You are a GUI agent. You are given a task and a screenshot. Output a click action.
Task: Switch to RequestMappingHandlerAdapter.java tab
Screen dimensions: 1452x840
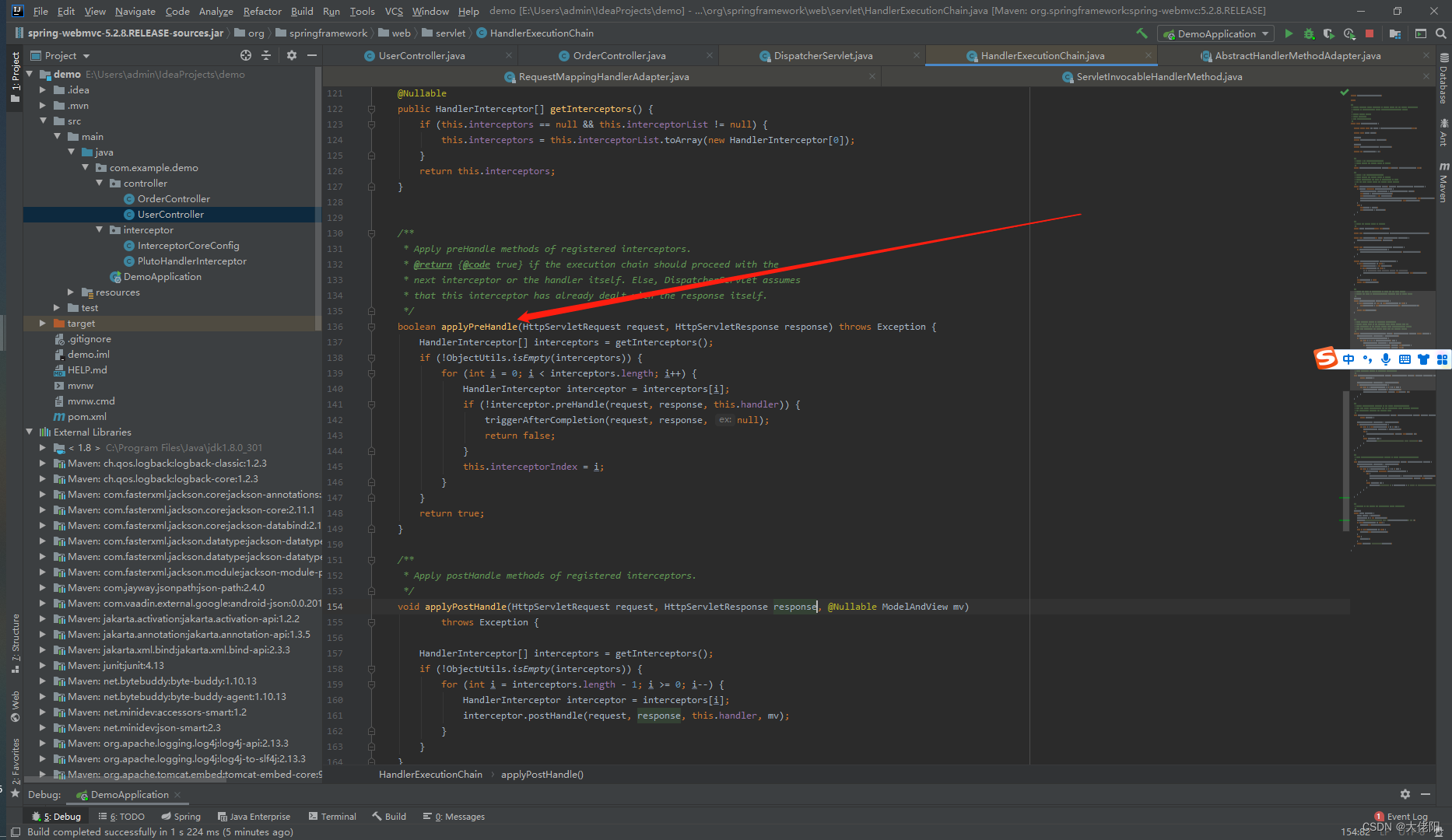(x=603, y=76)
